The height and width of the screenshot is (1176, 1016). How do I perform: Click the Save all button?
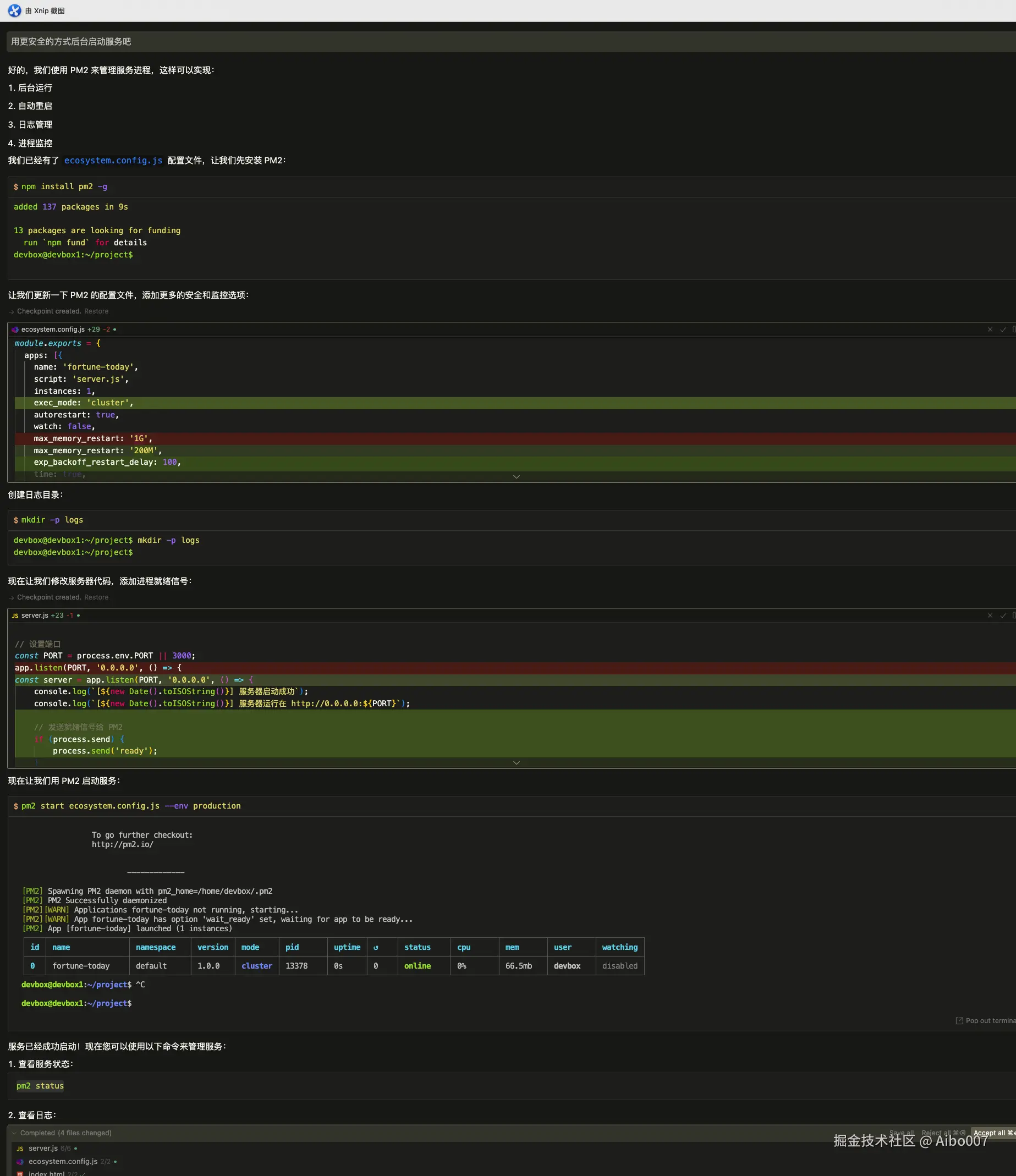coord(901,1133)
